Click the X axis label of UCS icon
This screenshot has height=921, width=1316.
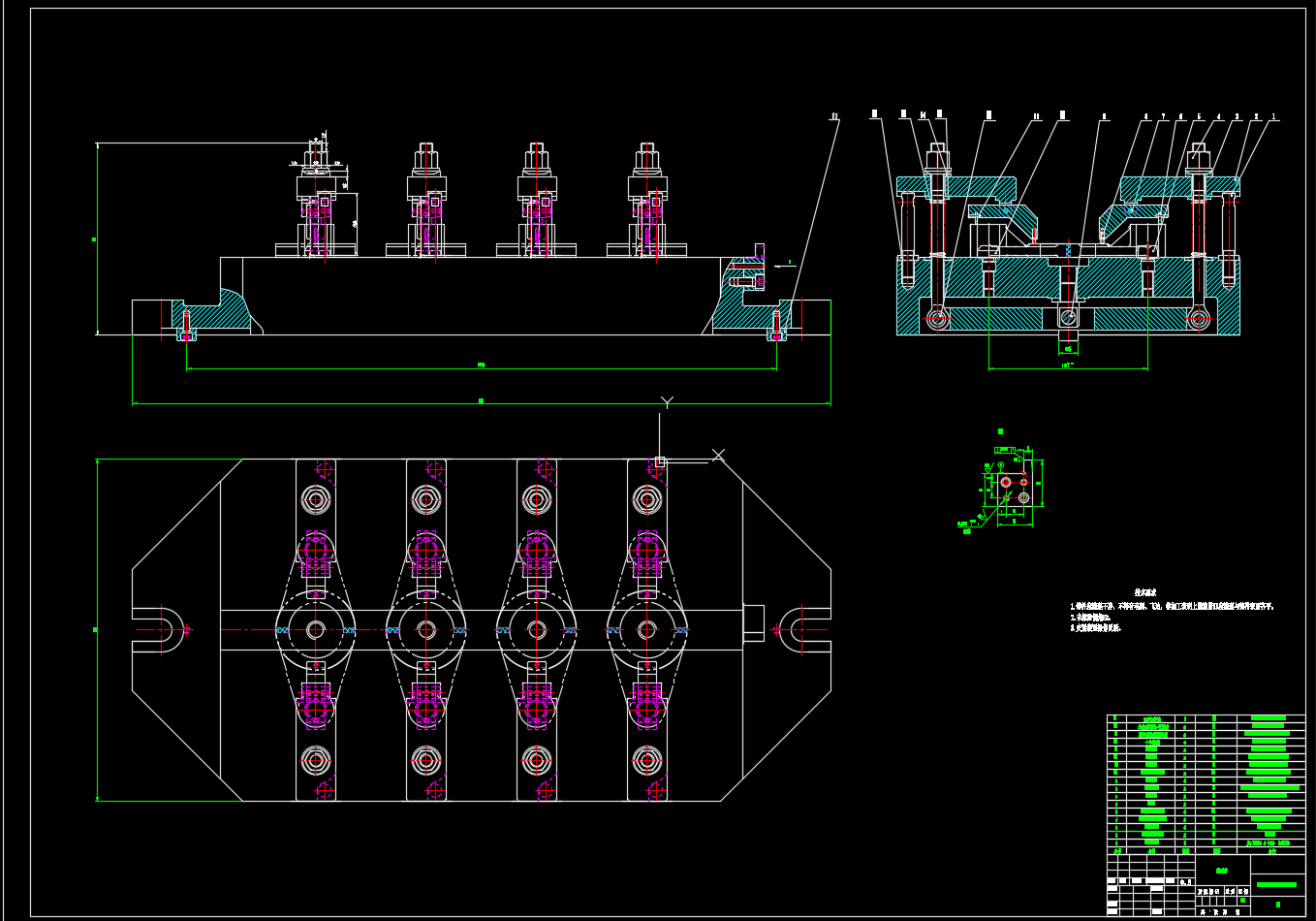718,455
